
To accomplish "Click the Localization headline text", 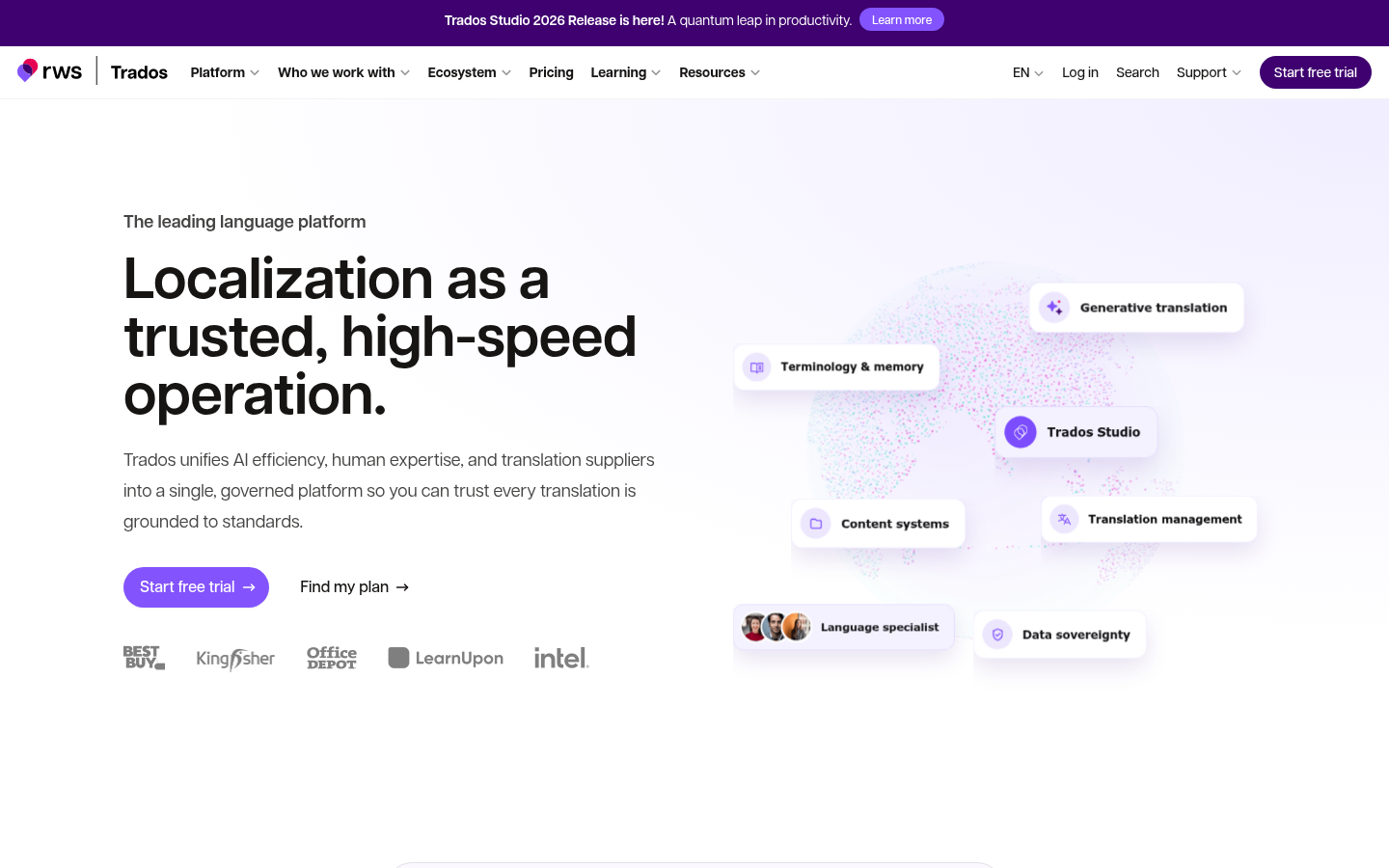I will [380, 337].
